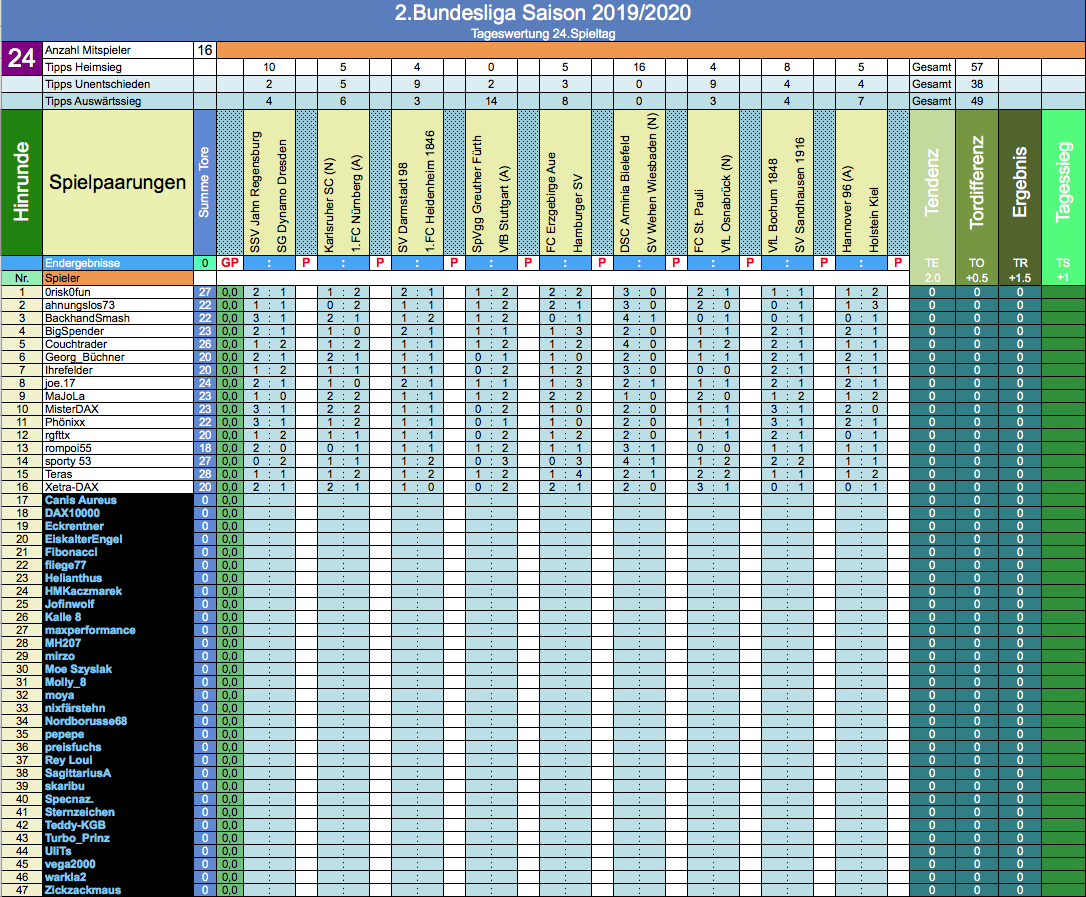Click the 'SSV Jahn Regensburg' team header
Image resolution: width=1086 pixels, height=897 pixels.
tap(256, 192)
